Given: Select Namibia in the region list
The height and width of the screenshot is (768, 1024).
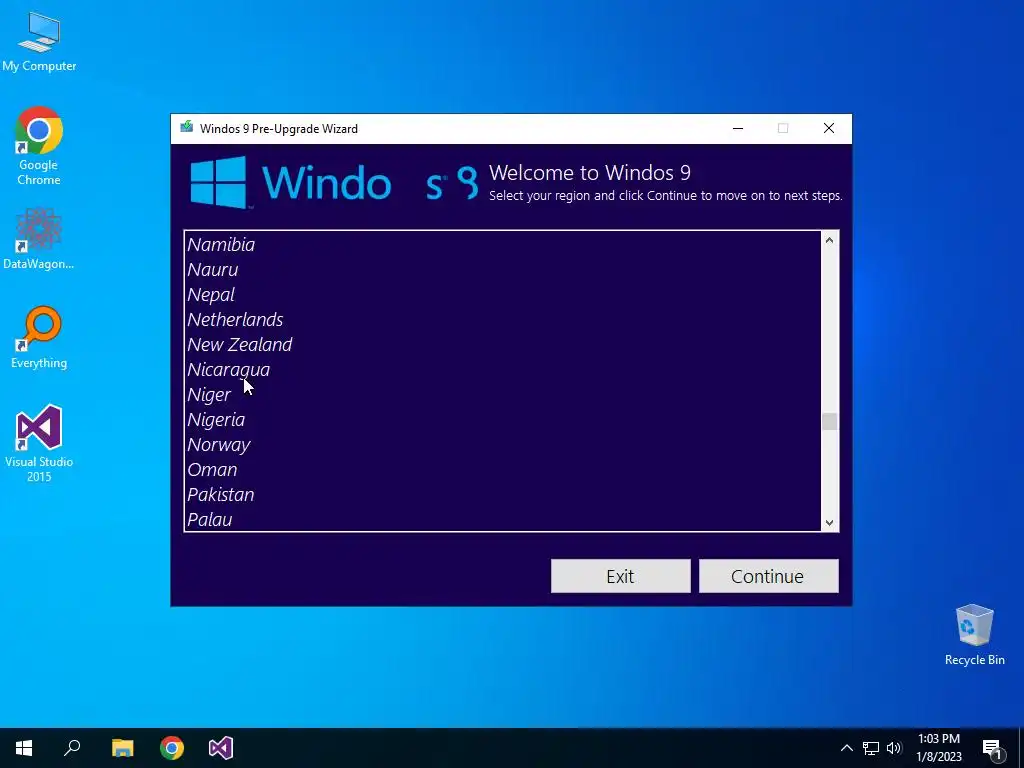Looking at the screenshot, I should 502,244.
